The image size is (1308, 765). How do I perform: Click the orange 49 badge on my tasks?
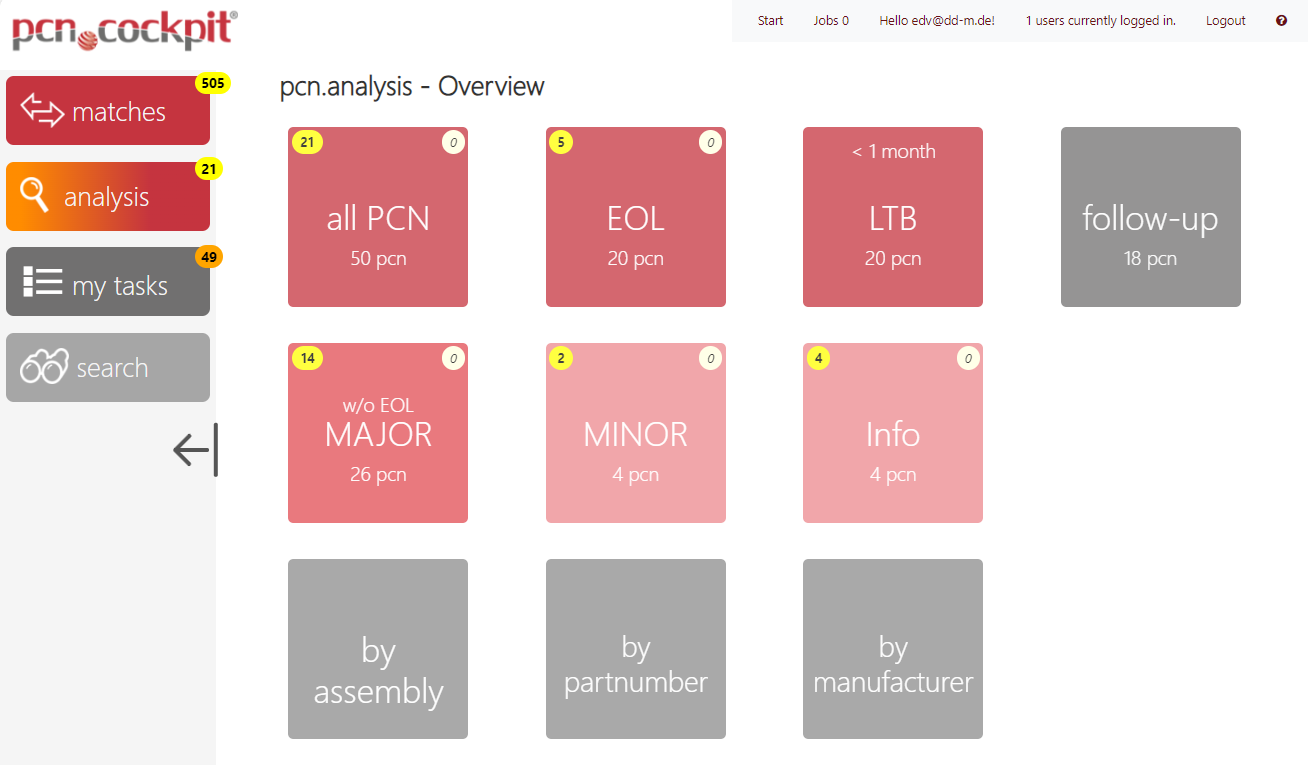208,257
